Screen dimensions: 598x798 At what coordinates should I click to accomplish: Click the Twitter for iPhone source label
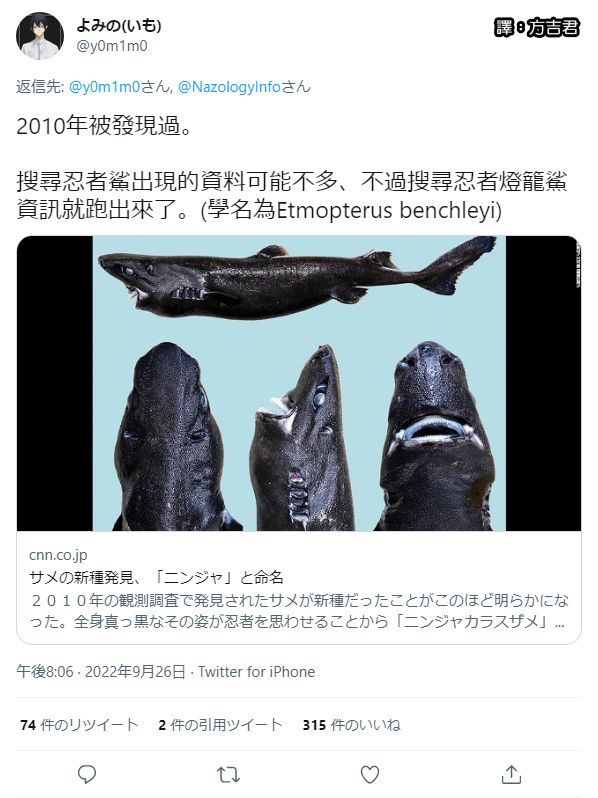257,672
